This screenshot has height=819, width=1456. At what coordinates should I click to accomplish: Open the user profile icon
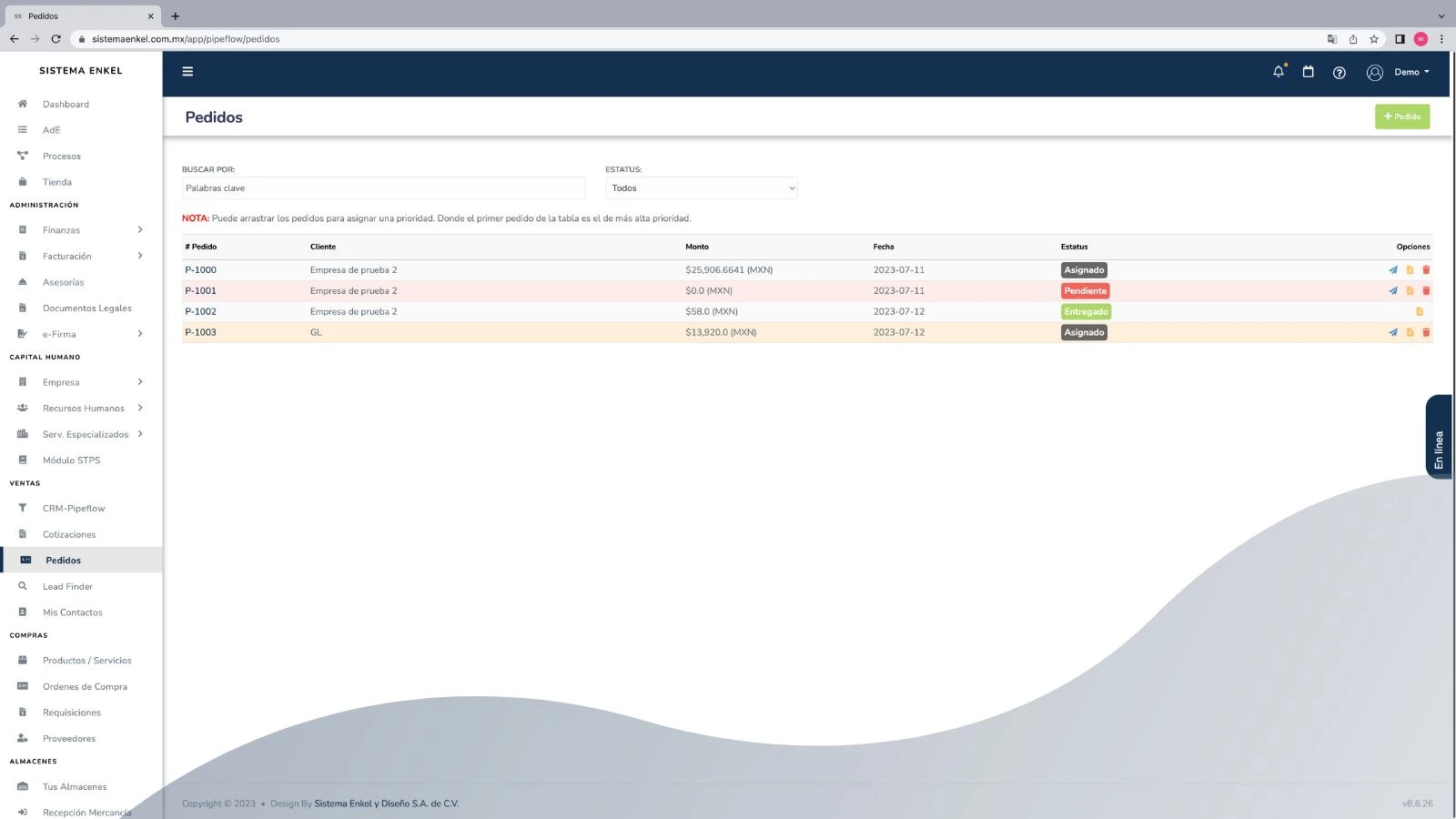tap(1374, 72)
